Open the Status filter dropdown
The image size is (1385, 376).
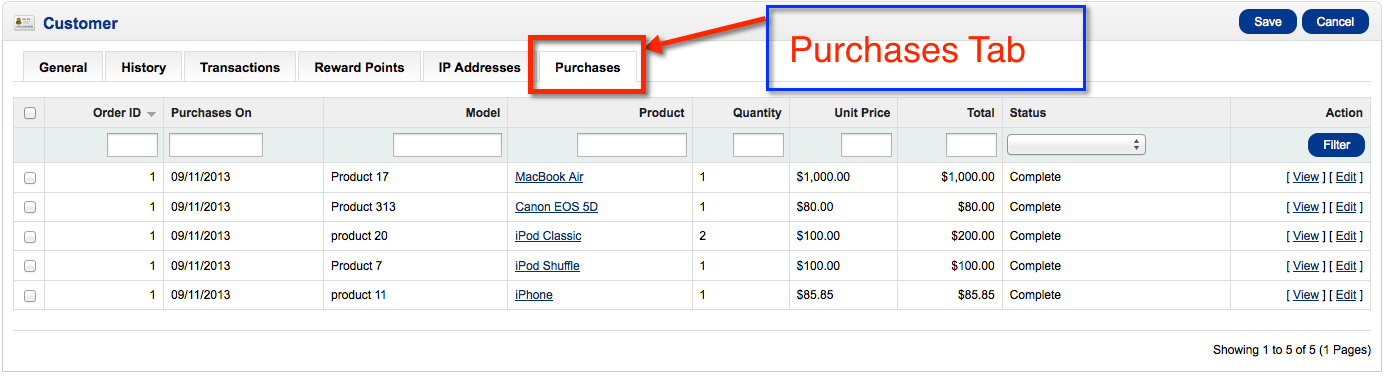(1076, 145)
